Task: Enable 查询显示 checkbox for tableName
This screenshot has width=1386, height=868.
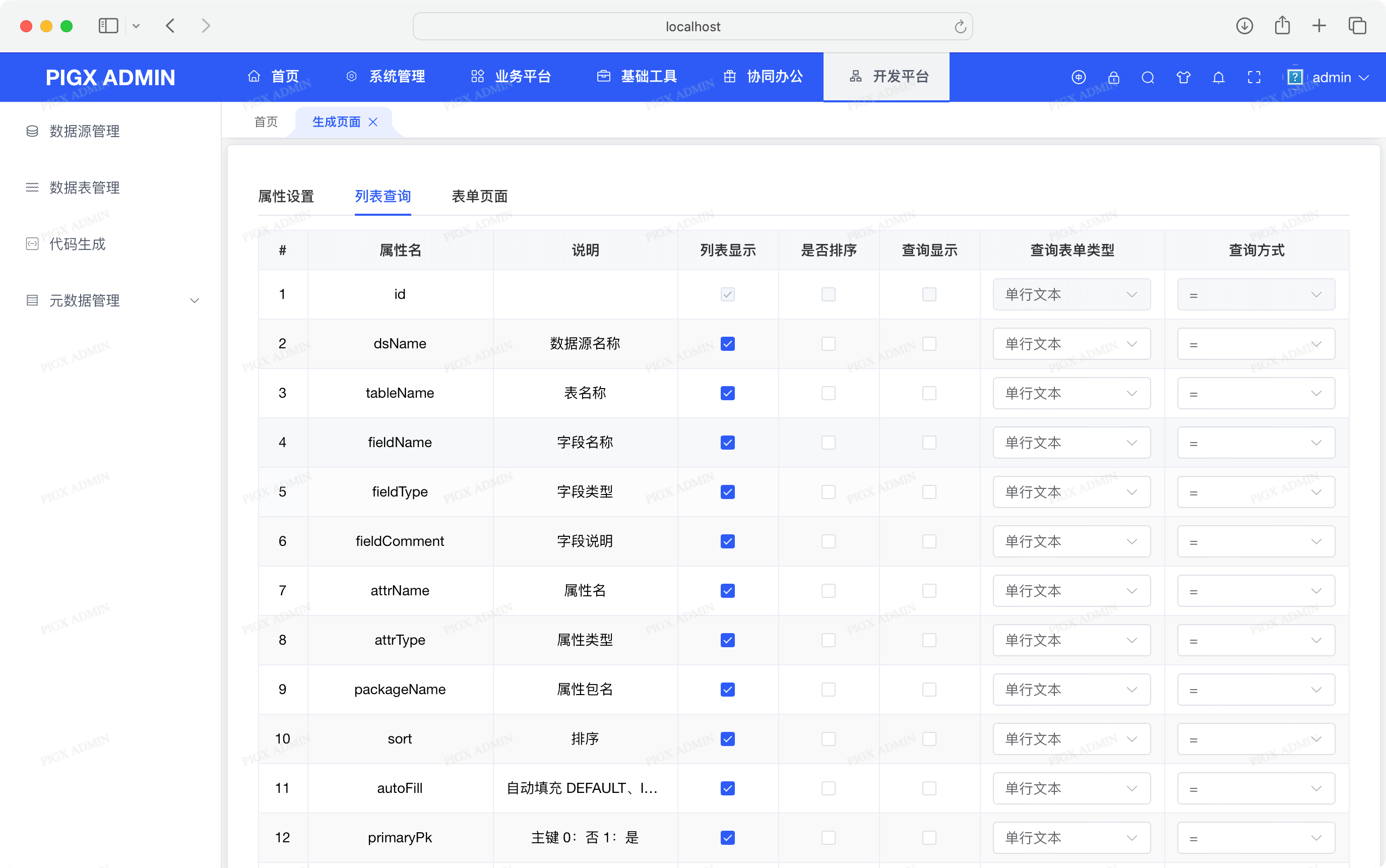Action: click(928, 393)
